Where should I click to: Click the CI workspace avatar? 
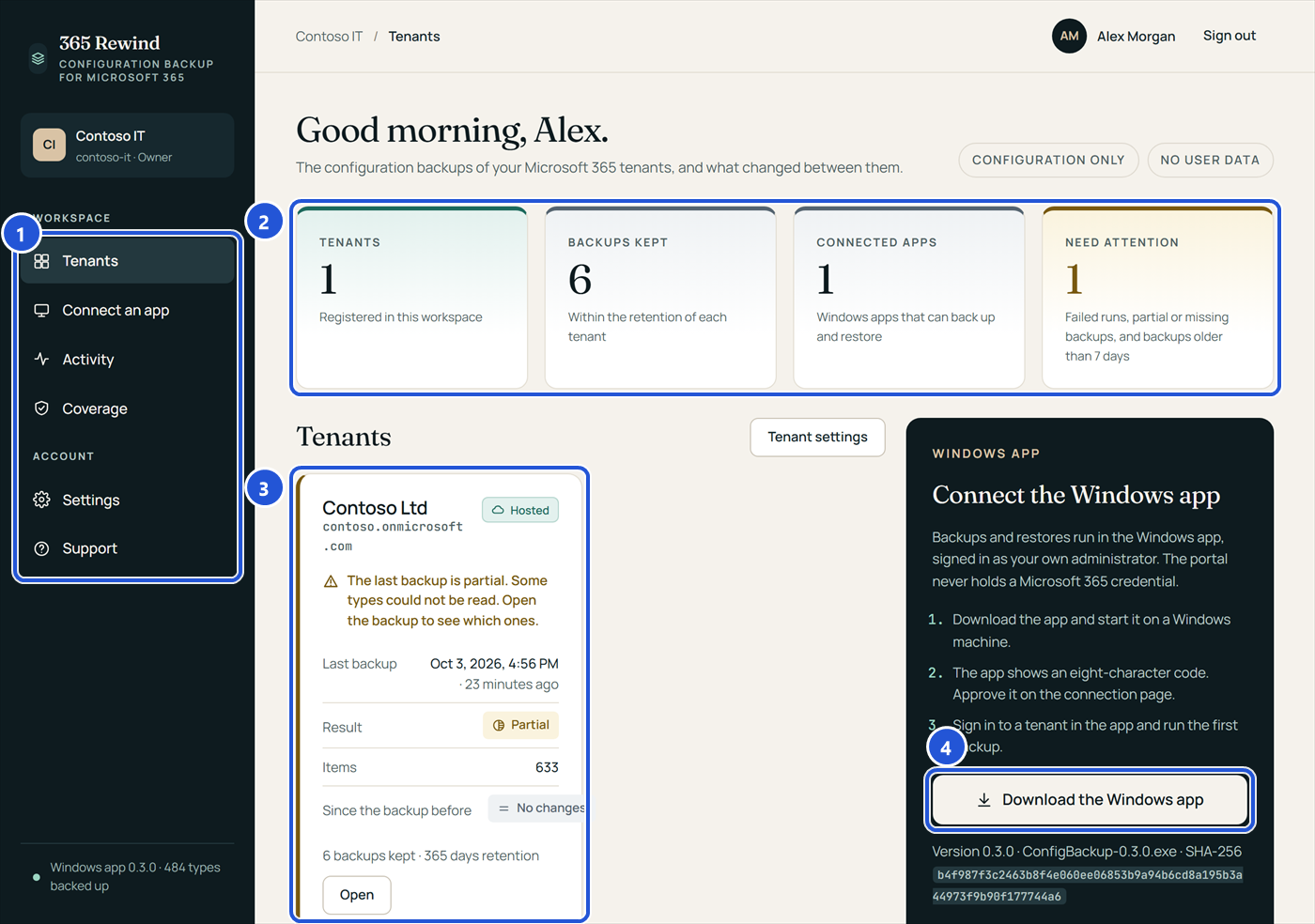click(49, 145)
